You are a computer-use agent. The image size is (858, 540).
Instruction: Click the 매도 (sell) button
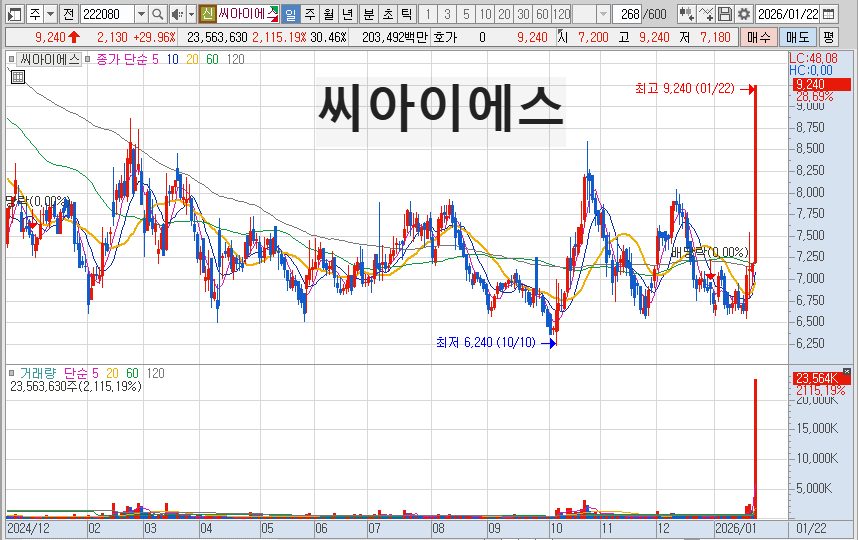(797, 37)
